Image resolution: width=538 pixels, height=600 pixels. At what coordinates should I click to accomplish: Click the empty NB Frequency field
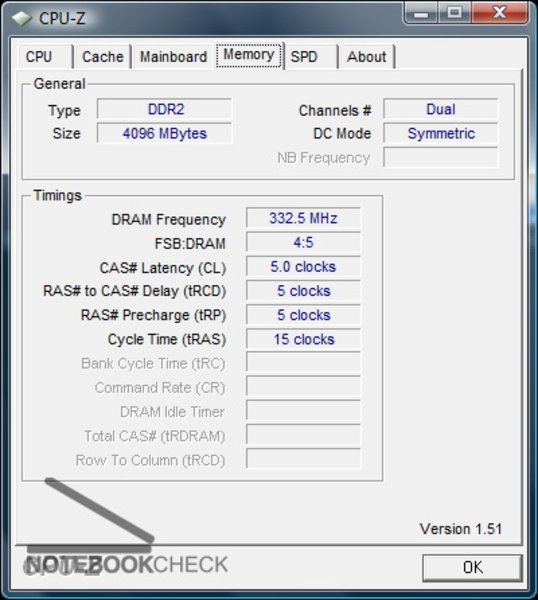click(441, 157)
